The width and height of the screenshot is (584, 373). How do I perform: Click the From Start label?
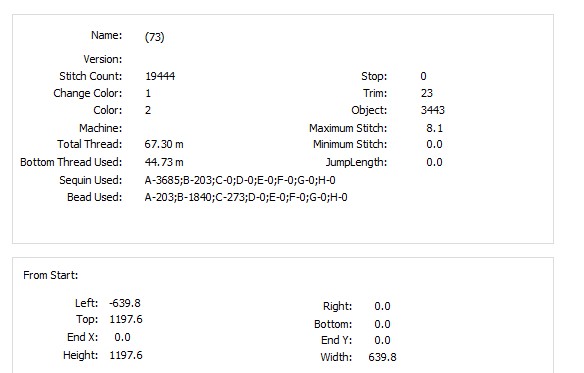pos(51,275)
